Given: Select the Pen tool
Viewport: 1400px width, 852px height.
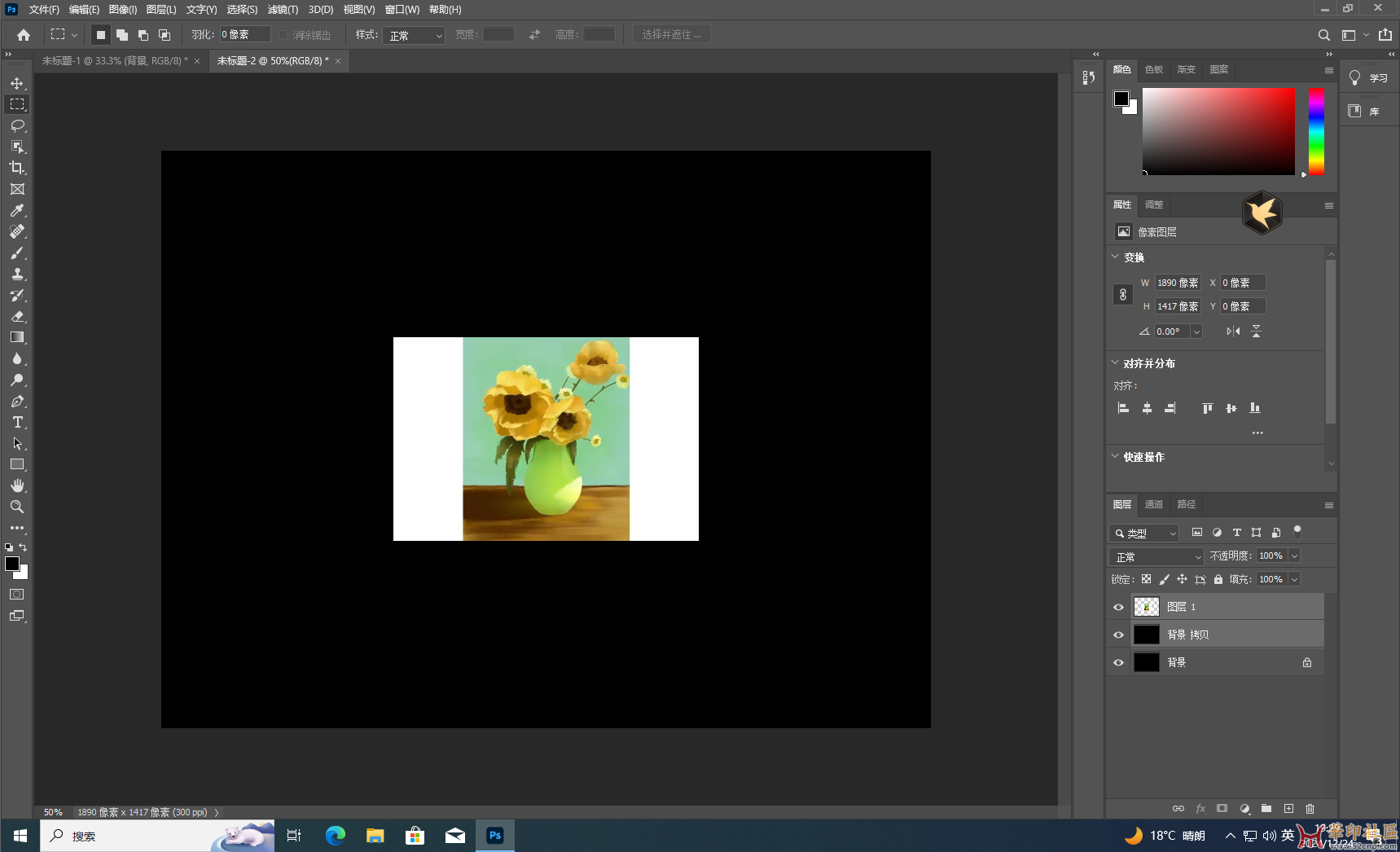Looking at the screenshot, I should [17, 401].
